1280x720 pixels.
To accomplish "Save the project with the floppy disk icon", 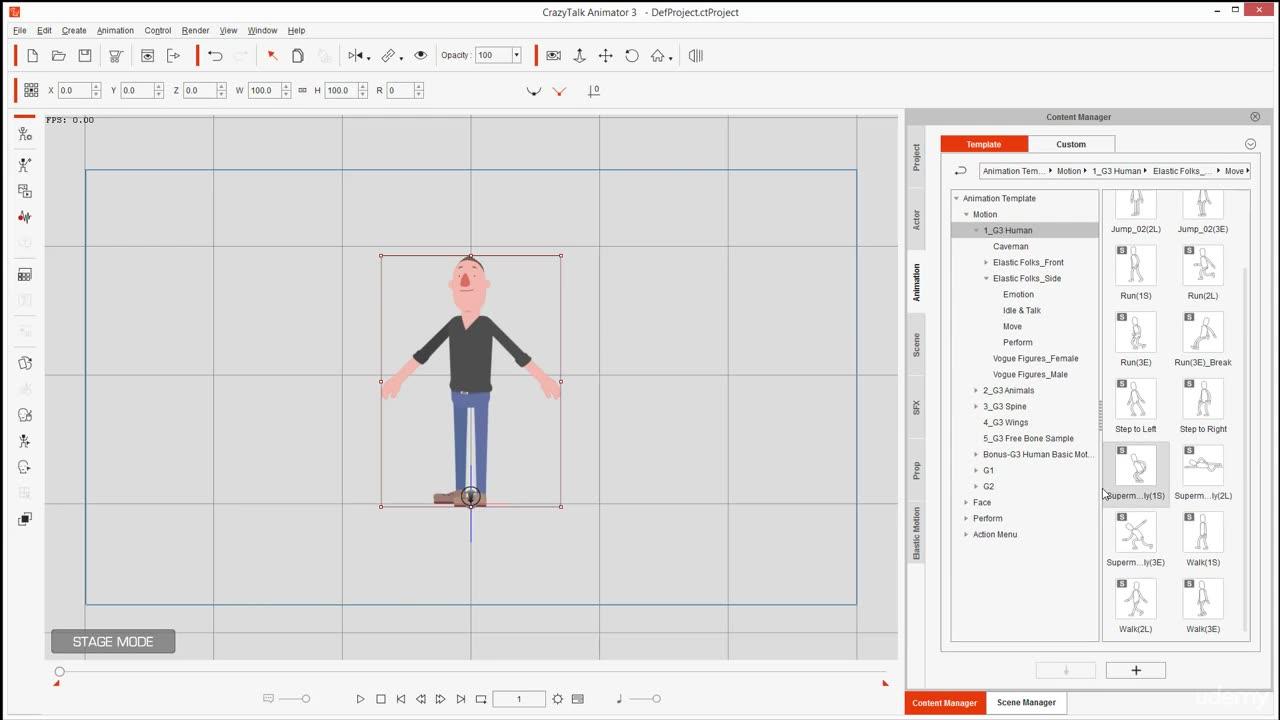I will [85, 56].
